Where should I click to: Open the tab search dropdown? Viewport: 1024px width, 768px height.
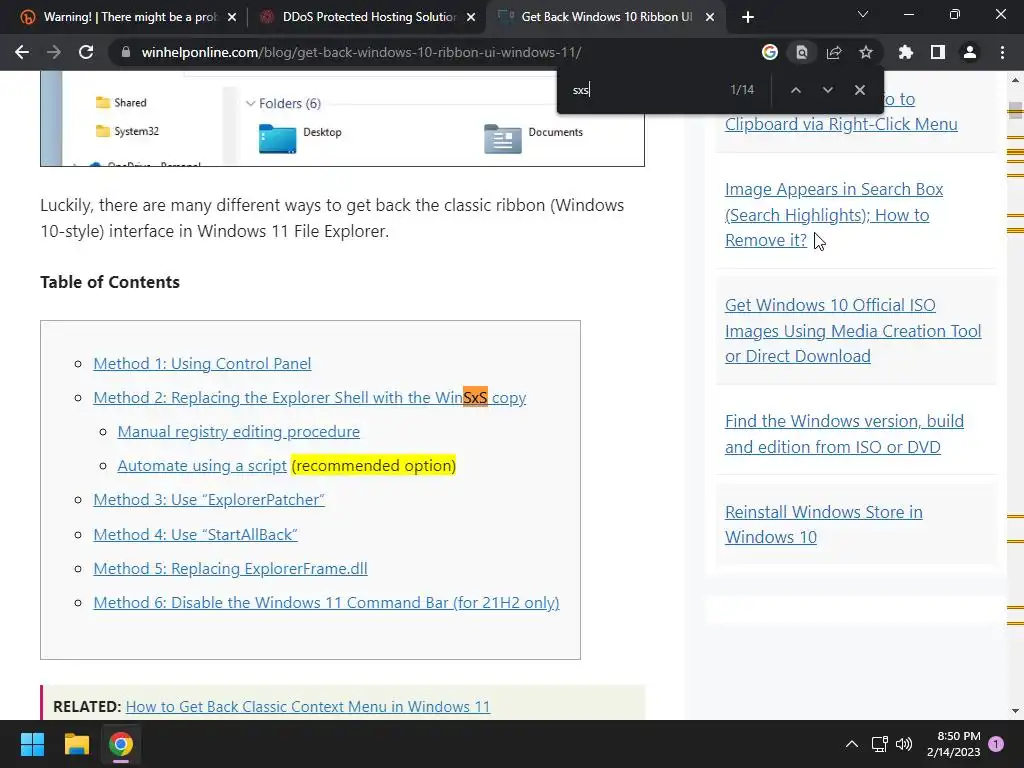(x=863, y=14)
